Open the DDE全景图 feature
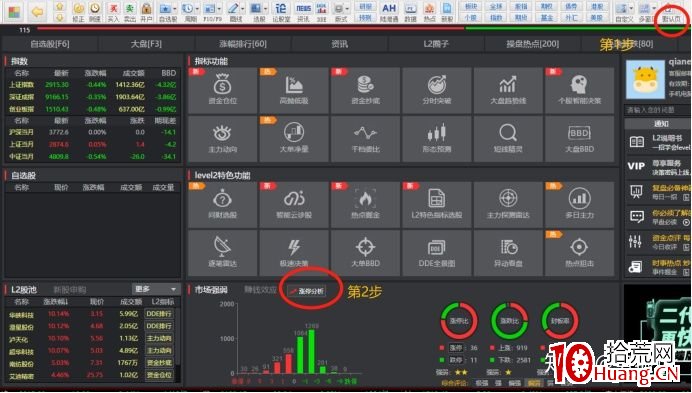 click(x=436, y=253)
